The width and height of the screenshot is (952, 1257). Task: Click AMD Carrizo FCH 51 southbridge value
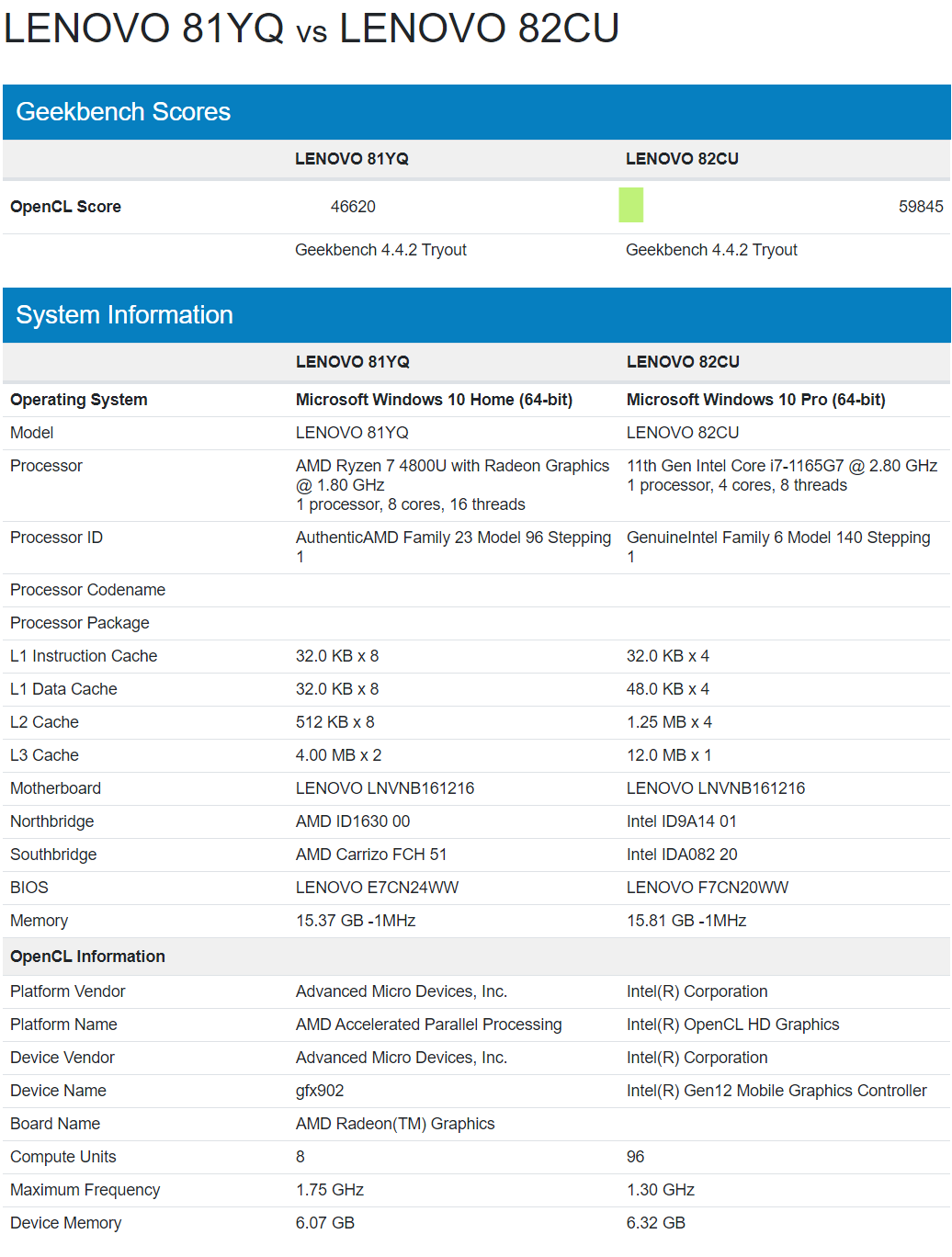click(371, 855)
